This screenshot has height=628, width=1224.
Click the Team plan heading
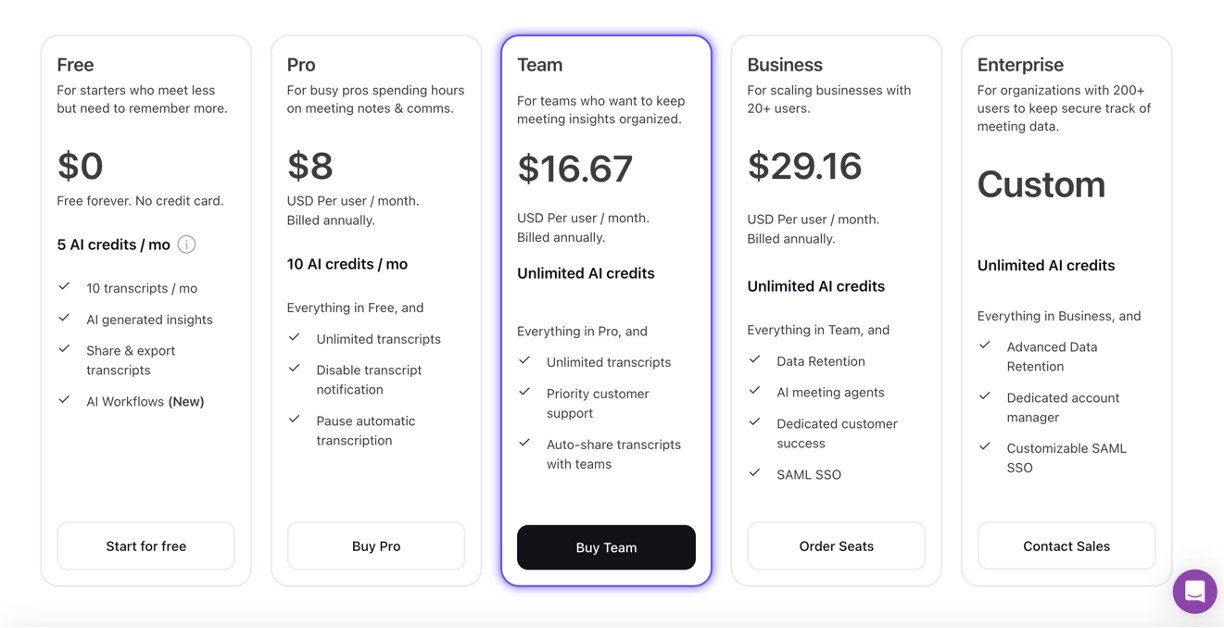tap(540, 65)
